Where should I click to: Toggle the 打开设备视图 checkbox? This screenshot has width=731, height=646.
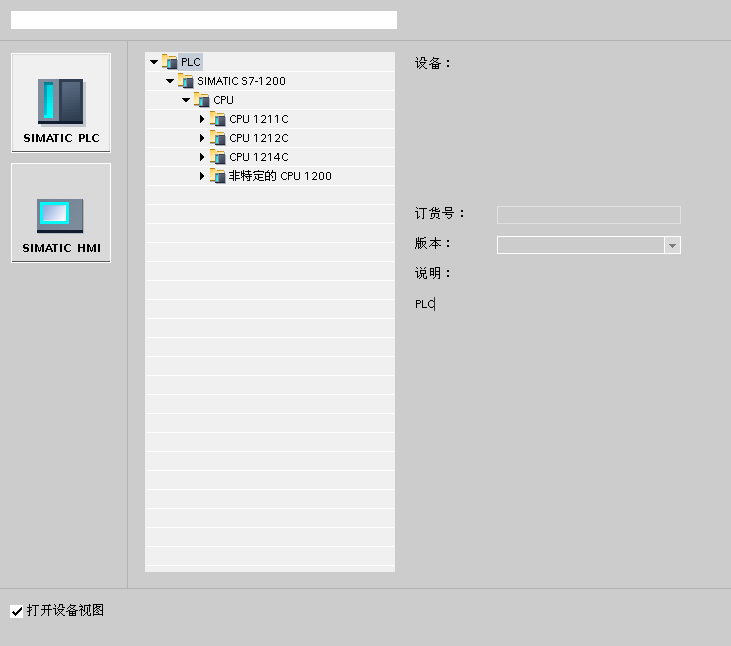[17, 611]
